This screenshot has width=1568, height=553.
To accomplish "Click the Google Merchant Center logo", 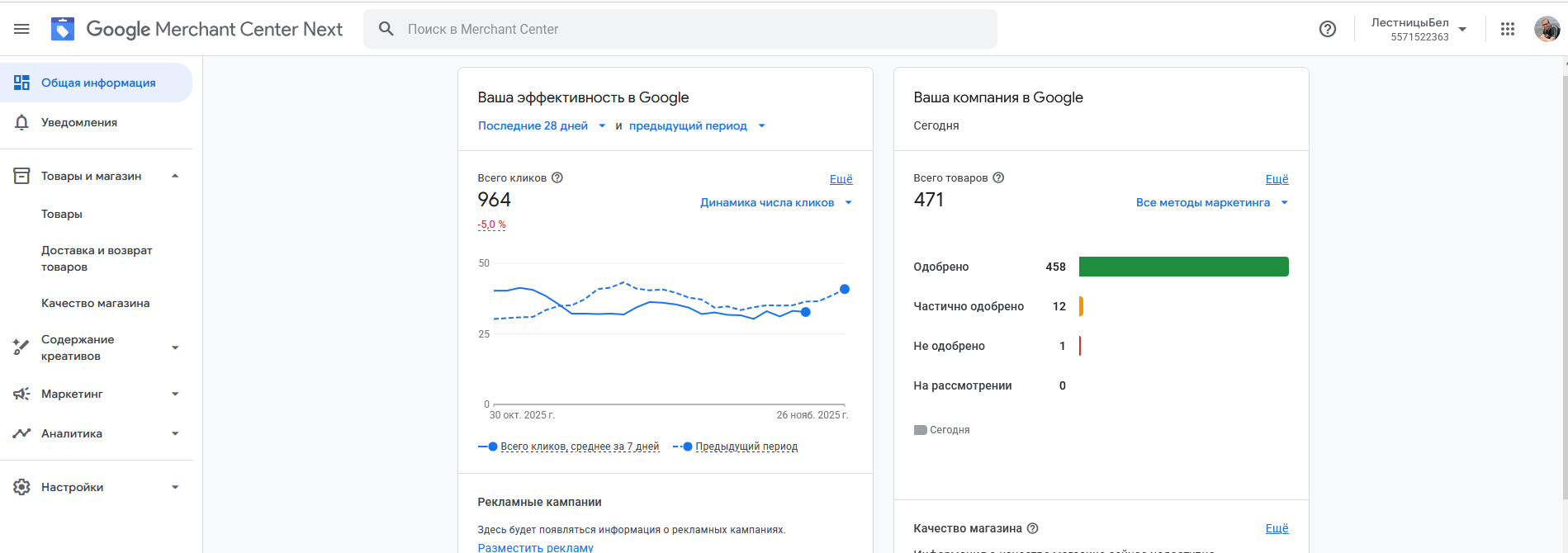I will pos(63,29).
